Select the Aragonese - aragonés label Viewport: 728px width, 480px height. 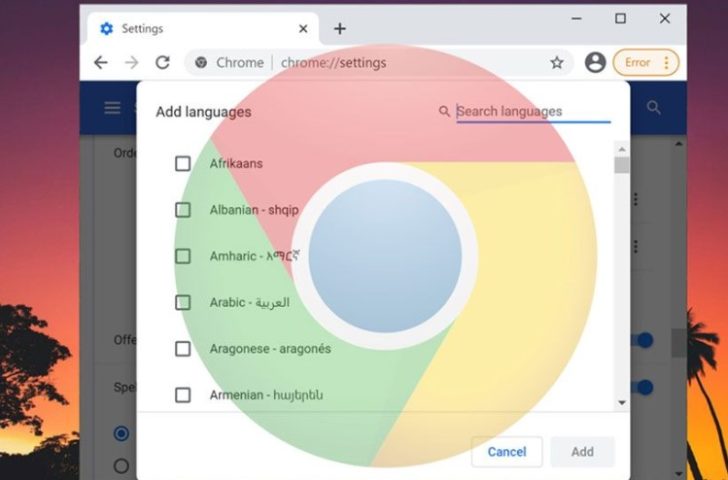[x=270, y=349]
